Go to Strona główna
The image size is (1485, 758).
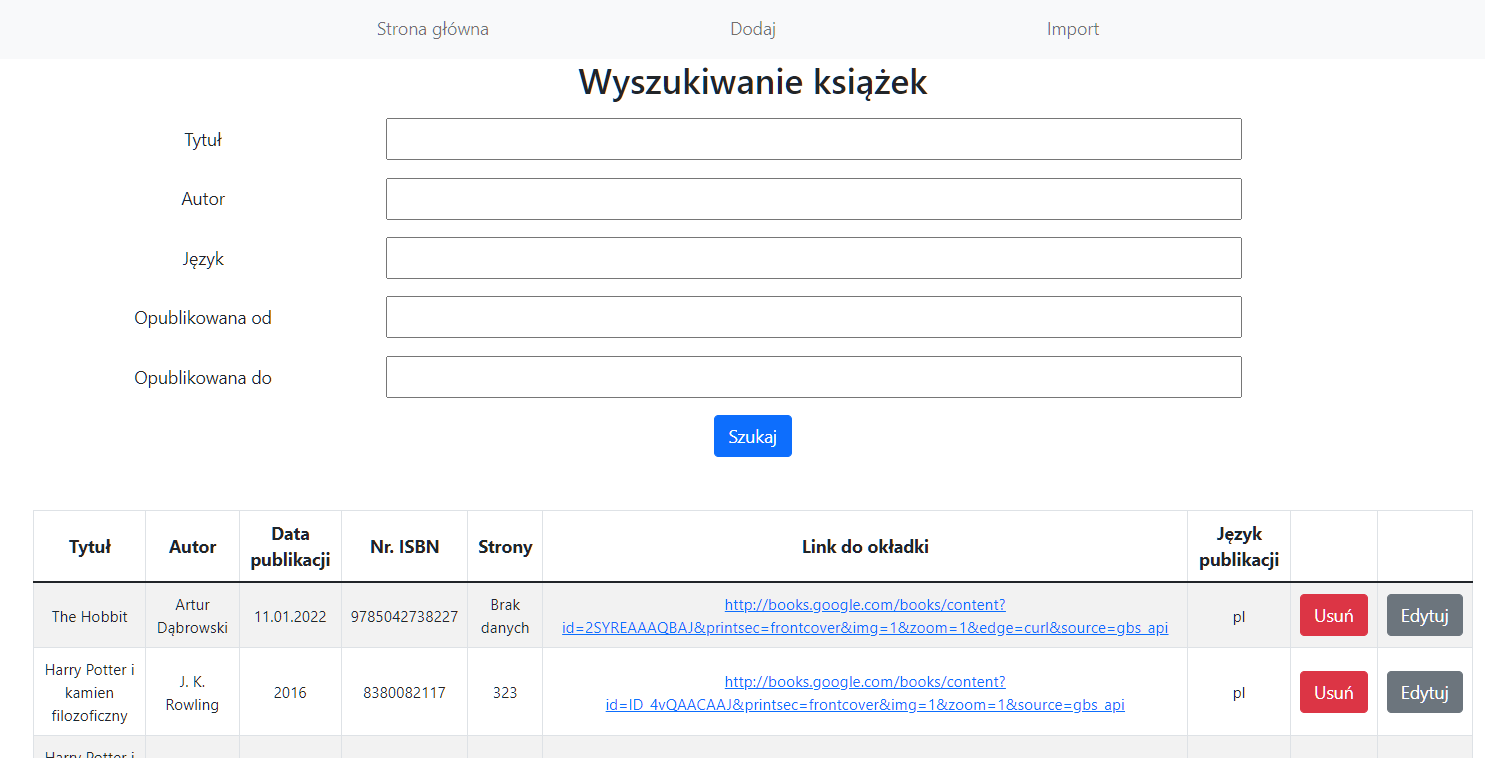433,29
